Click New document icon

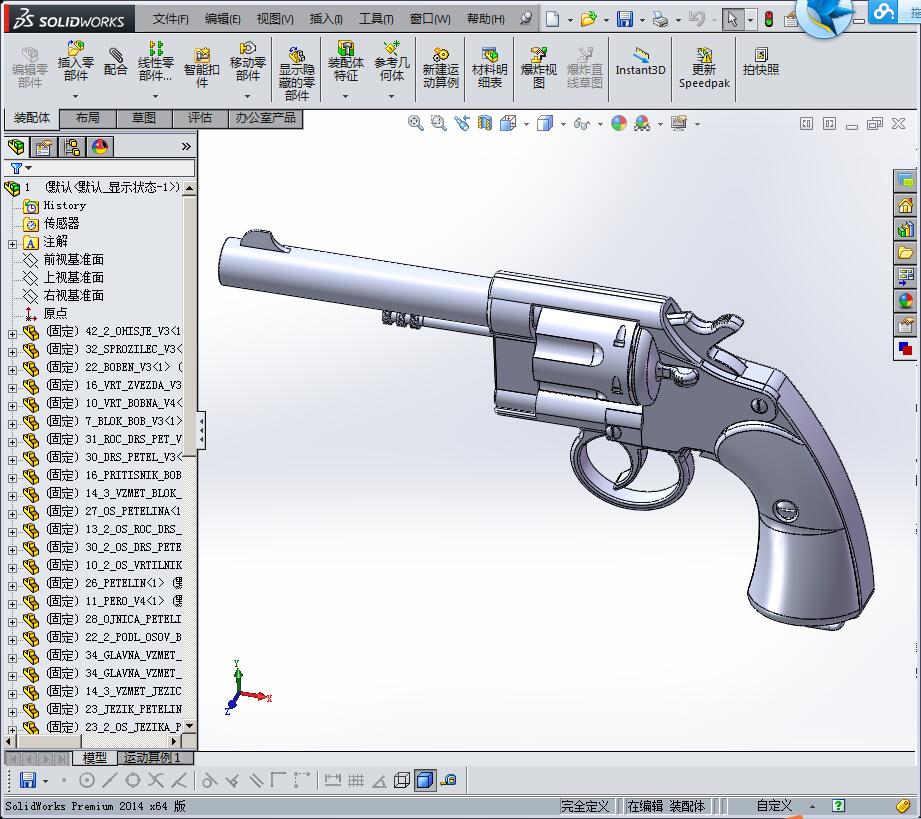553,19
